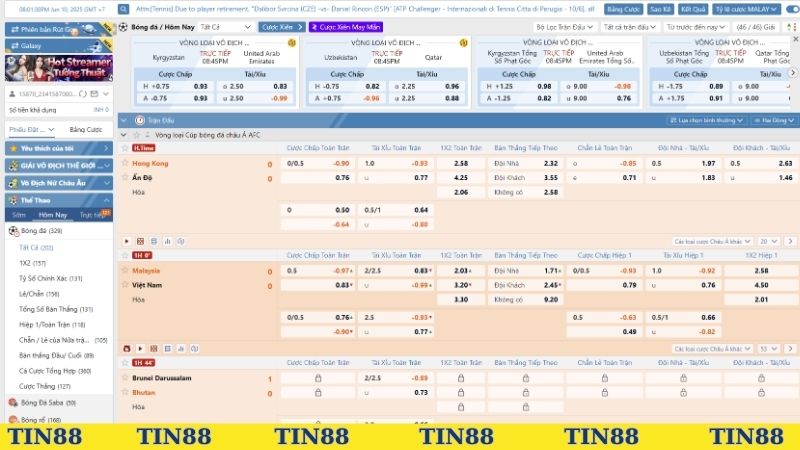The width and height of the screenshot is (800, 450).
Task: Select Tổng Số Bàn Thắng market
Action: [56, 309]
